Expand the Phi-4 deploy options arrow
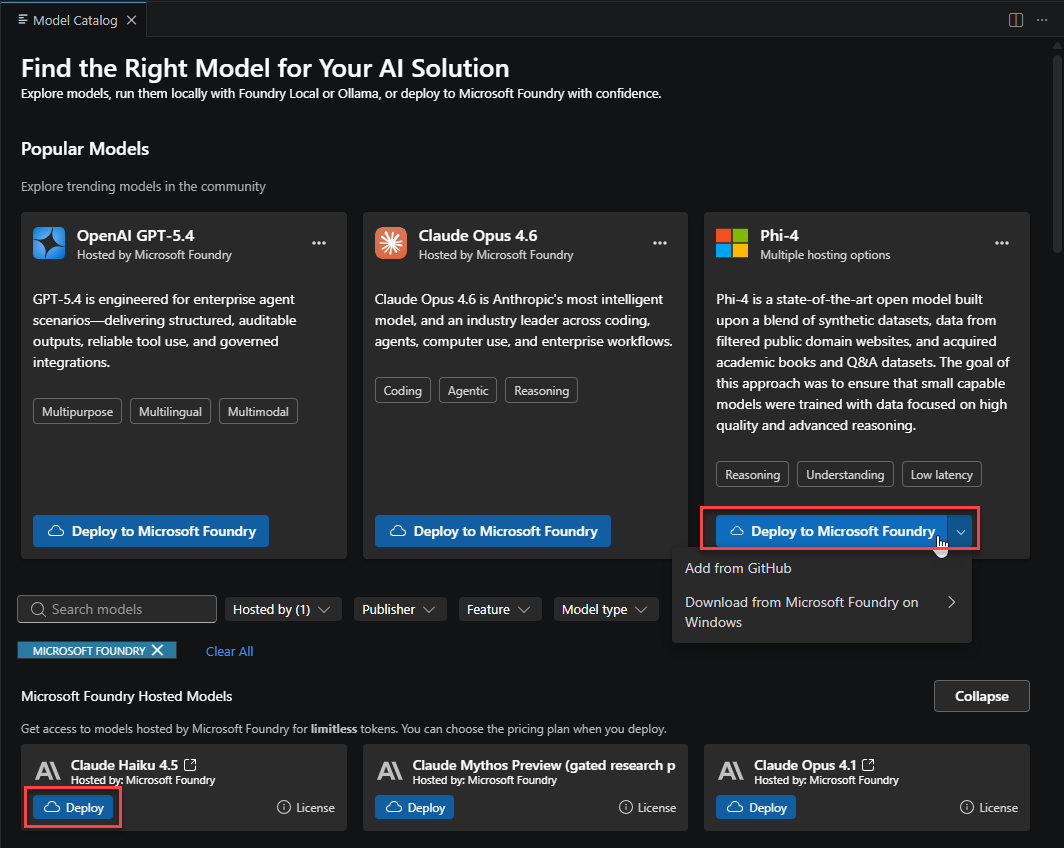 (x=961, y=531)
